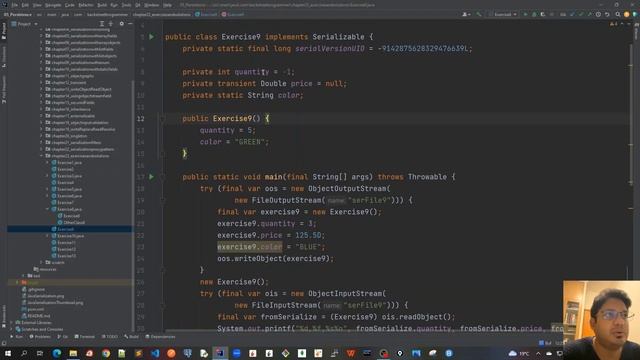640x360 pixels.
Task: Open the Terminal tool window tab
Action: point(84,337)
